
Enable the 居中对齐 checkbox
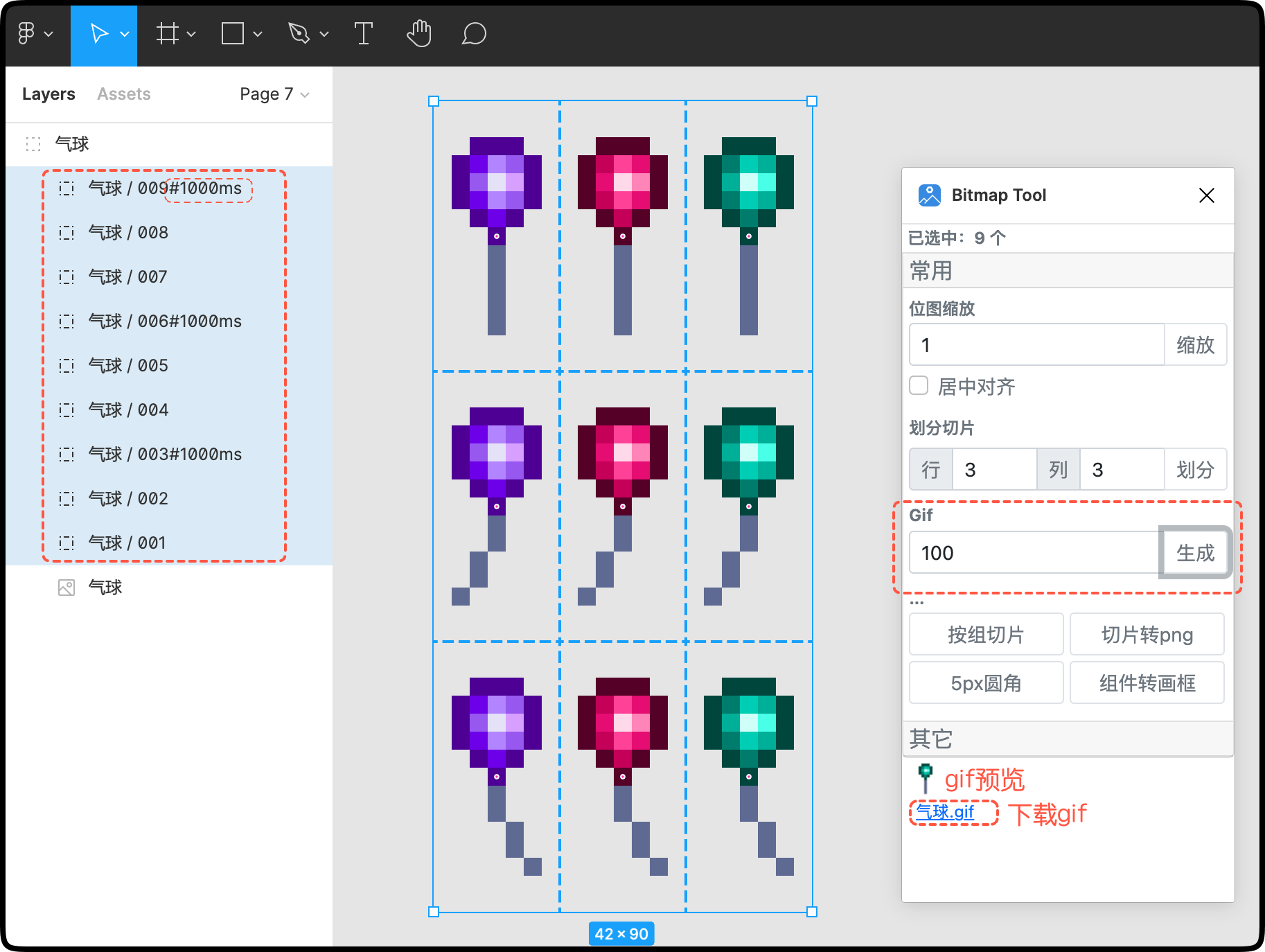click(919, 386)
